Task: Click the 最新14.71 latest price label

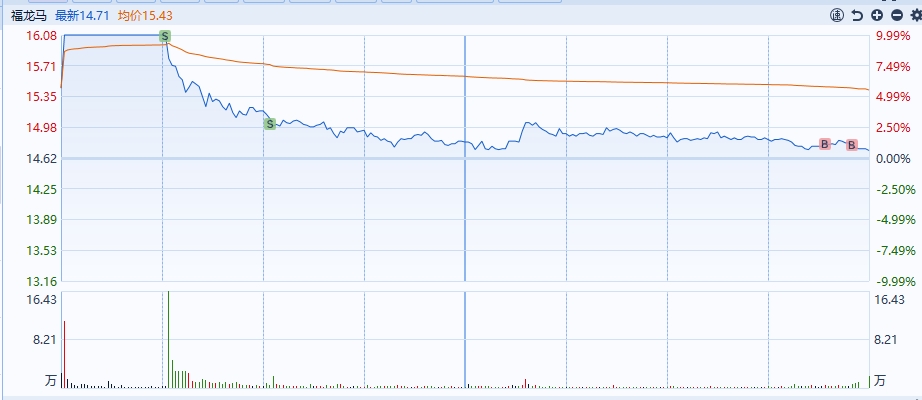Action: pos(82,16)
